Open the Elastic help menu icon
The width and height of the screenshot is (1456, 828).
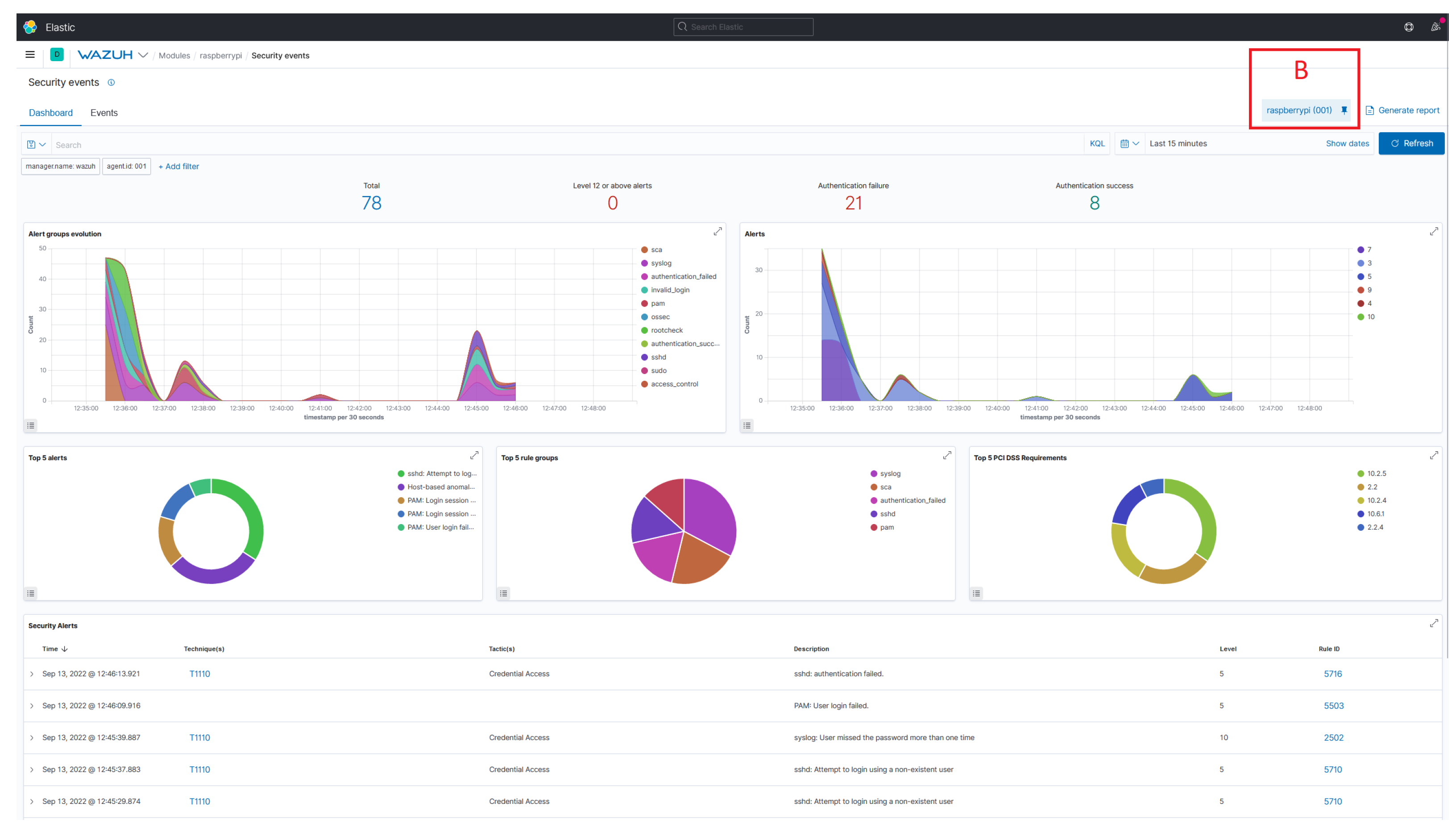tap(1408, 27)
